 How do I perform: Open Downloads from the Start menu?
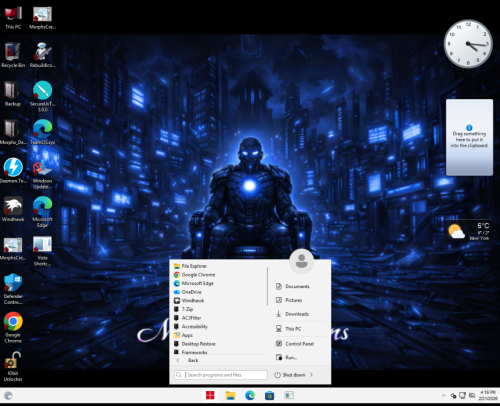tap(293, 314)
